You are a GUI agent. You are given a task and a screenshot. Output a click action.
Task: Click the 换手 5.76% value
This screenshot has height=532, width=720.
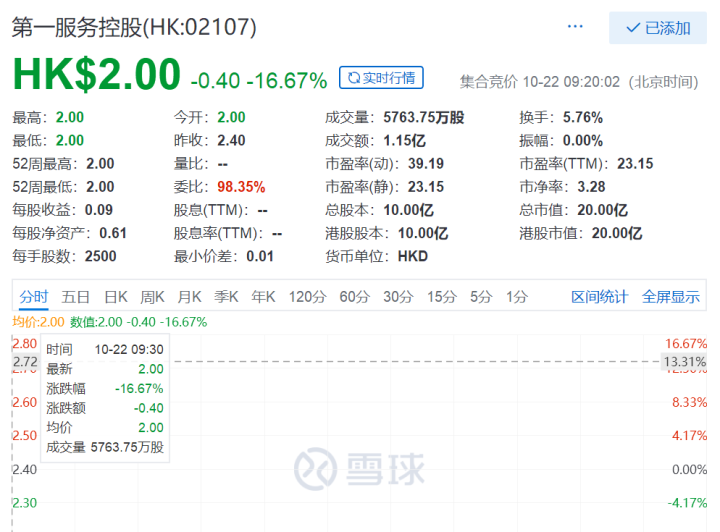tap(583, 118)
